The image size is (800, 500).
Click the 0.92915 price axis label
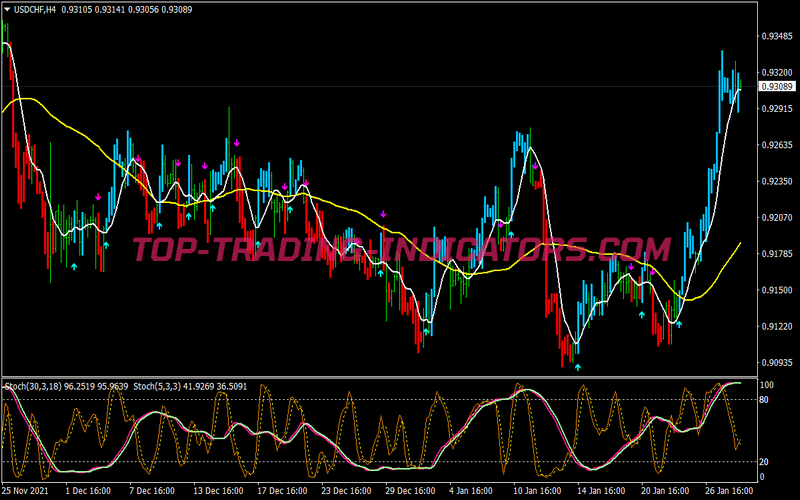pos(777,109)
